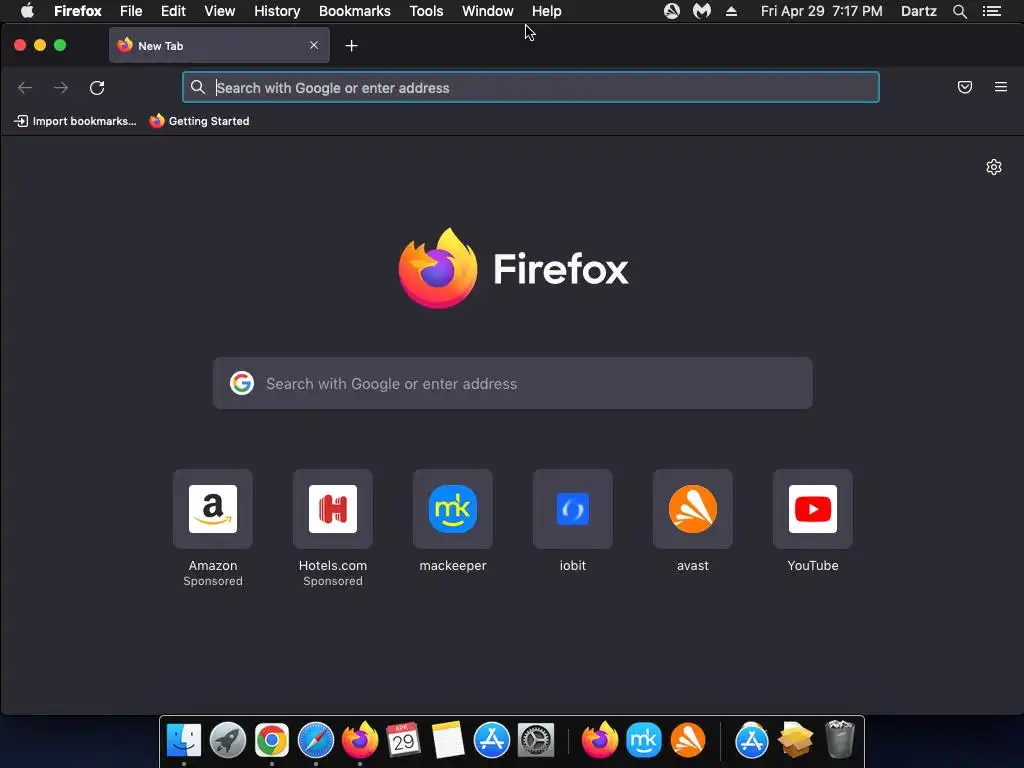Open the package box icon in Dock
Screen dimensions: 1024x768
pyautogui.click(x=795, y=741)
